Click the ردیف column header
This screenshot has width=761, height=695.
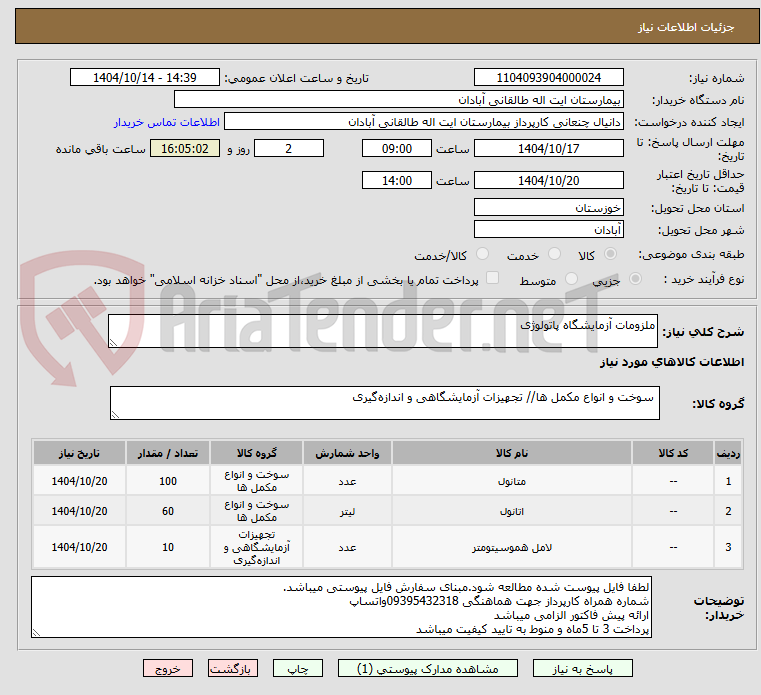click(728, 453)
